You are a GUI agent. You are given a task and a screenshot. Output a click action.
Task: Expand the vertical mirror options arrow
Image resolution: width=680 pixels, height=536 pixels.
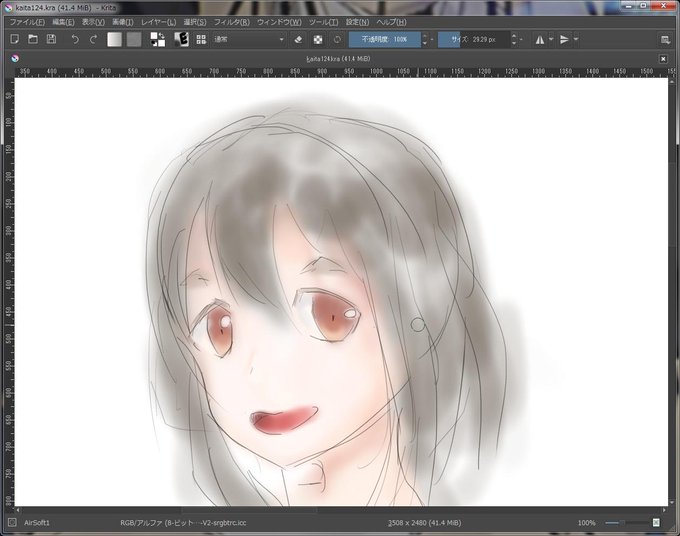[576, 39]
